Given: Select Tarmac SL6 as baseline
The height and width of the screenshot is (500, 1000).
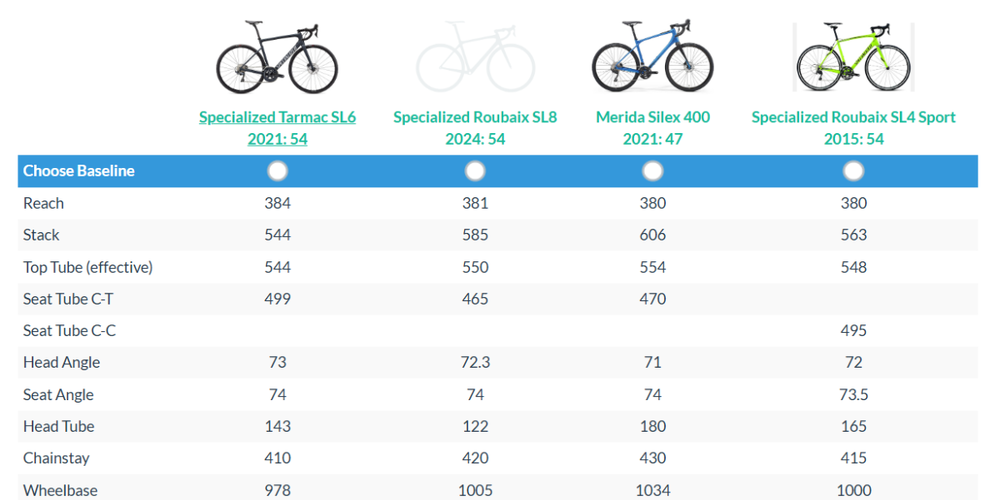Looking at the screenshot, I should coord(277,171).
